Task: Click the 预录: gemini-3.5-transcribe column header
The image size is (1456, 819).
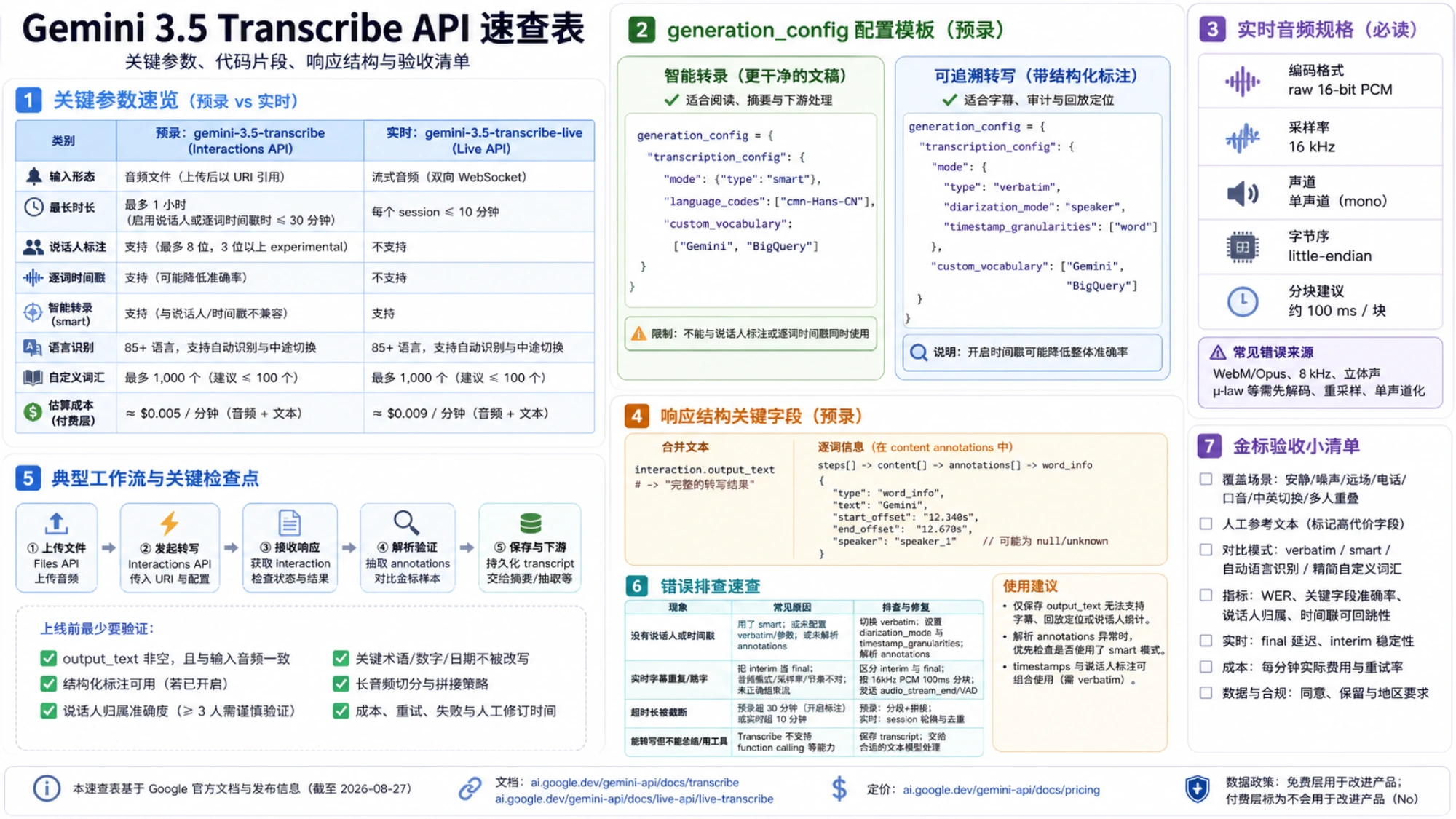Action: [240, 141]
